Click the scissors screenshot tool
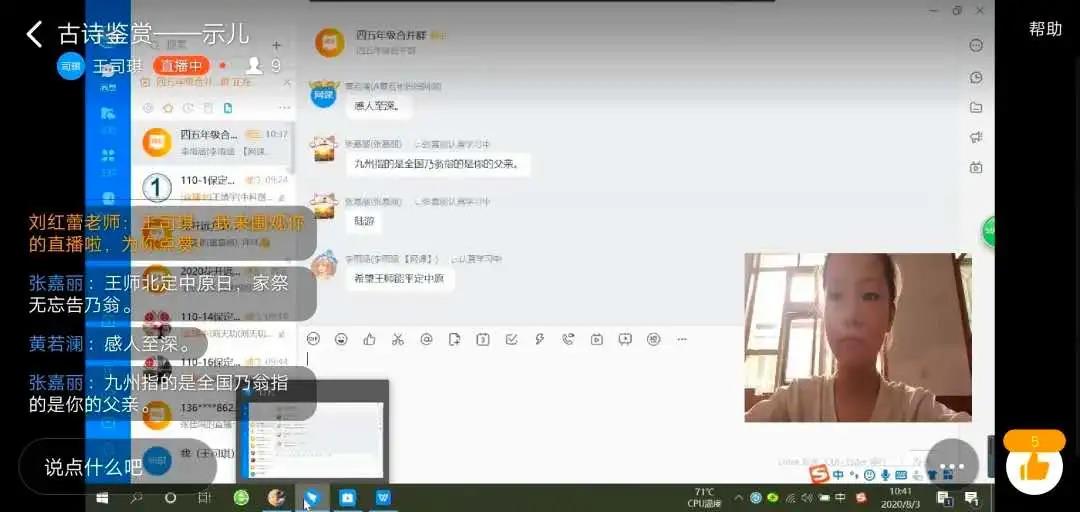This screenshot has height=512, width=1080. point(398,339)
